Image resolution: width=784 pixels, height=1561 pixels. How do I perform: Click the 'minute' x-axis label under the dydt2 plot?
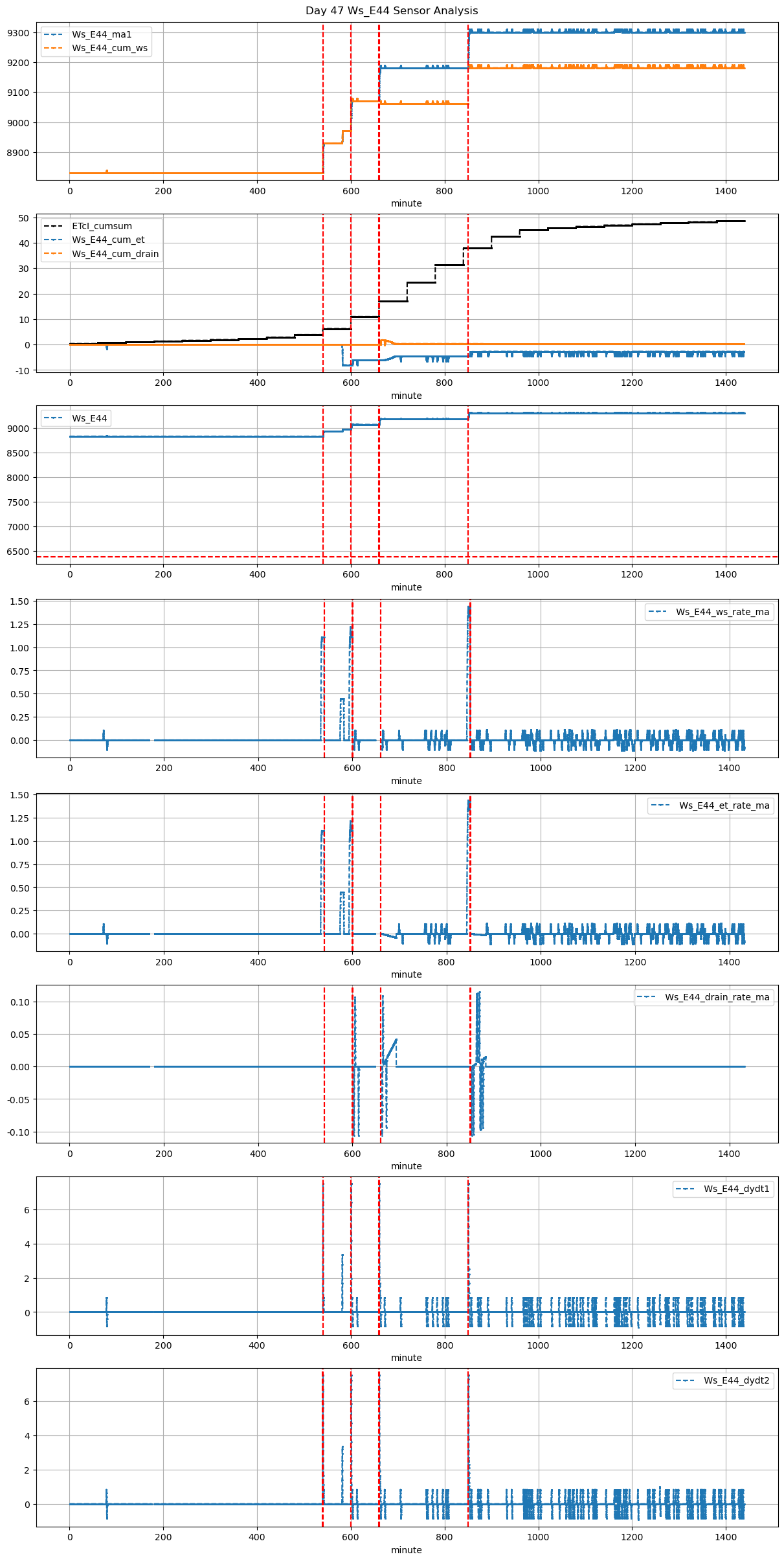click(x=406, y=1551)
